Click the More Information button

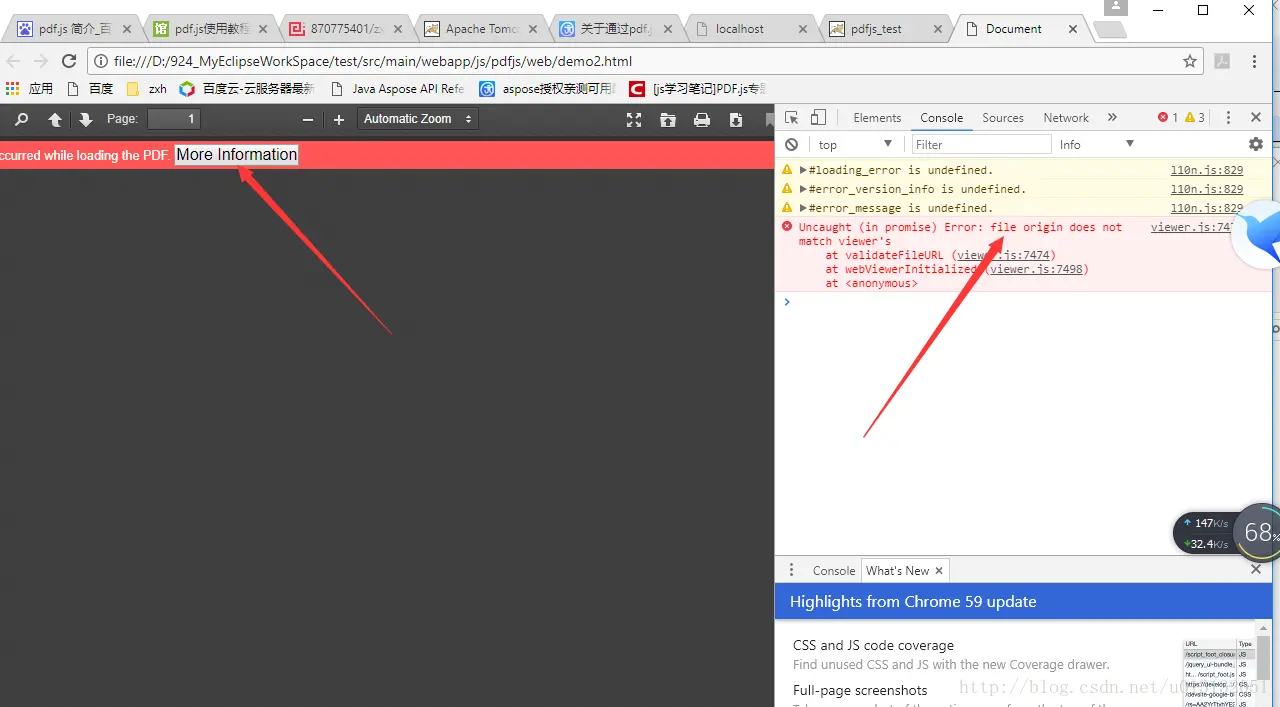click(236, 154)
